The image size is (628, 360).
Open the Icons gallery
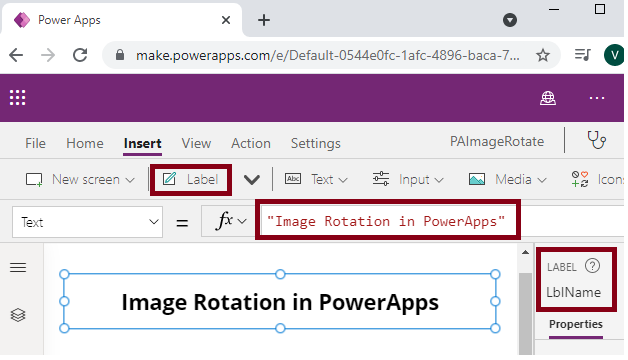[597, 179]
